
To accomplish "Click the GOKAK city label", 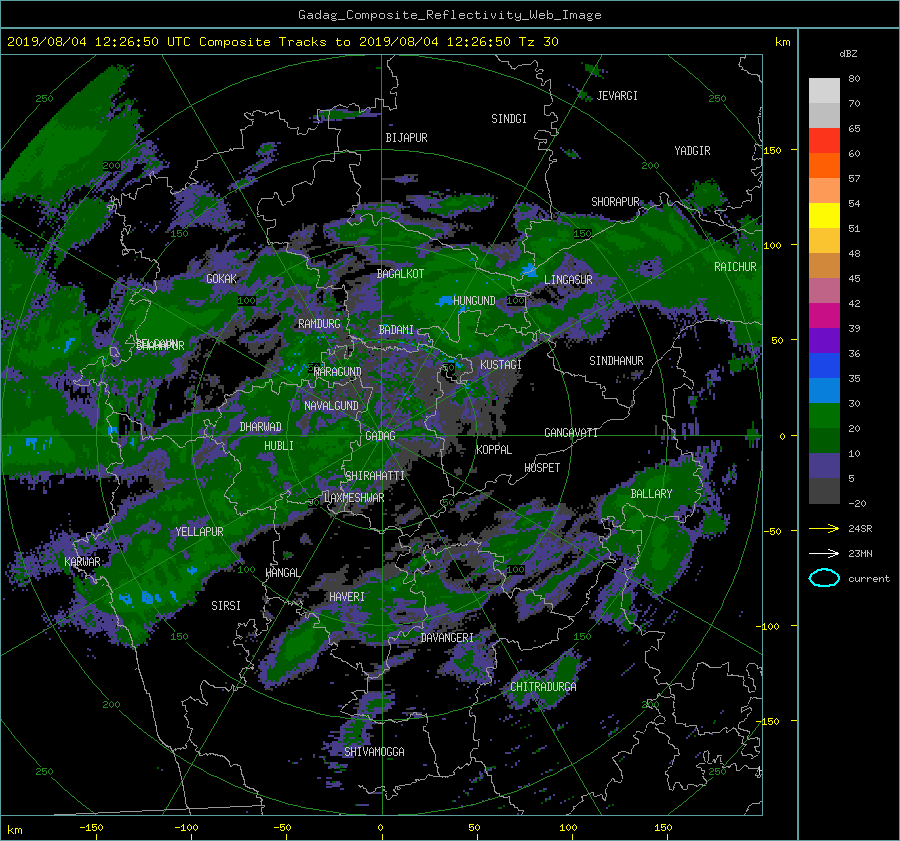I will tap(222, 279).
